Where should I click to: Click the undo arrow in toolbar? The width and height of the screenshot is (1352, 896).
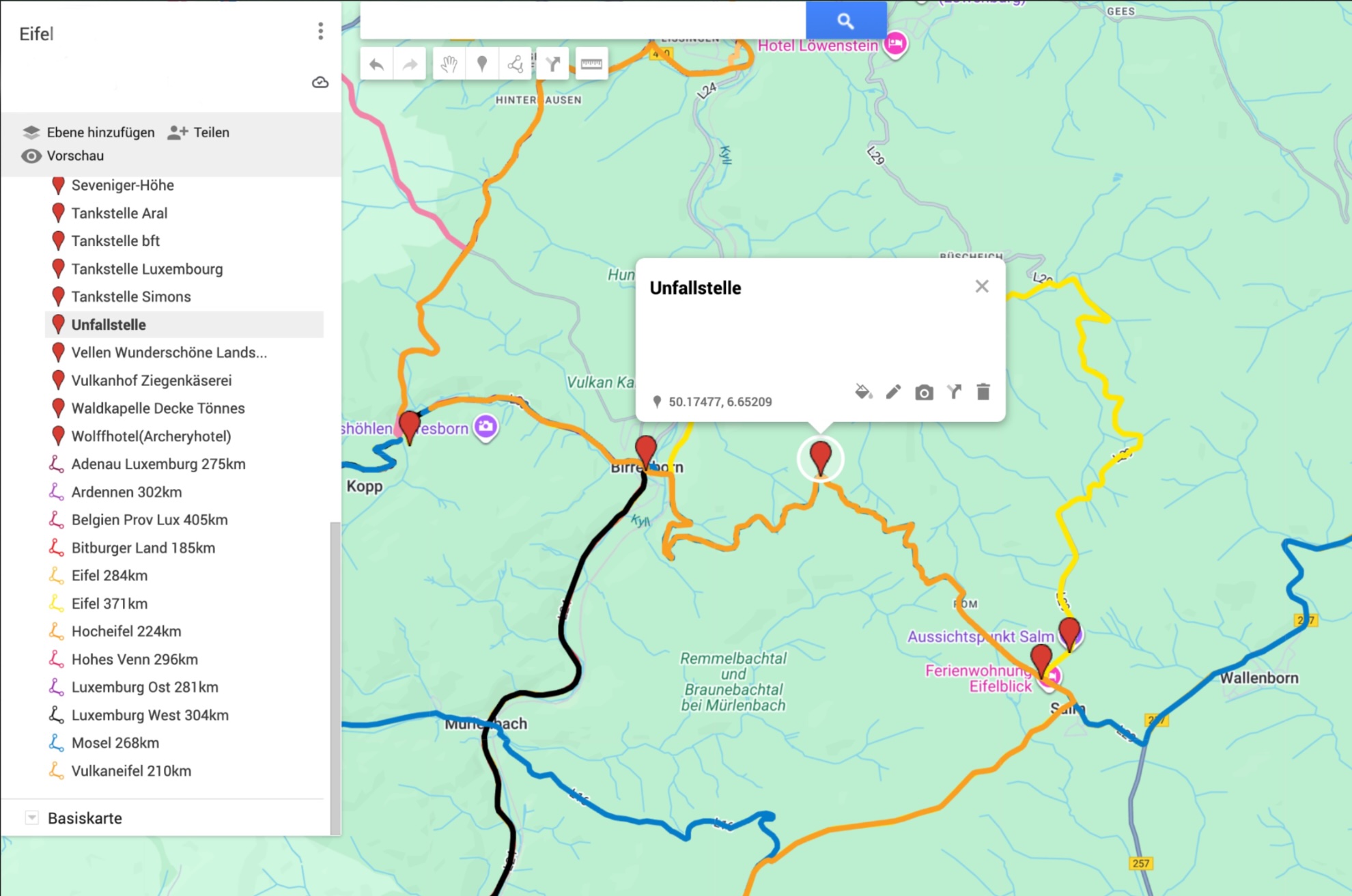(376, 65)
